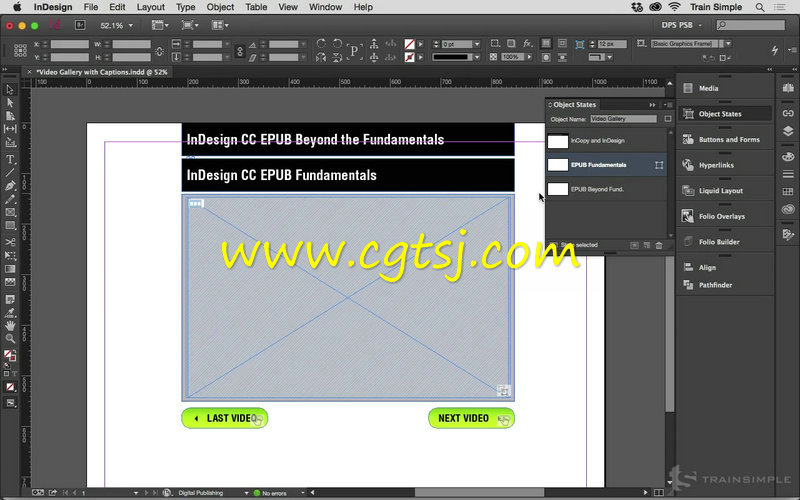Toggle constrain proportions for width and height
Screen dimensions: 800x500
pos(159,51)
